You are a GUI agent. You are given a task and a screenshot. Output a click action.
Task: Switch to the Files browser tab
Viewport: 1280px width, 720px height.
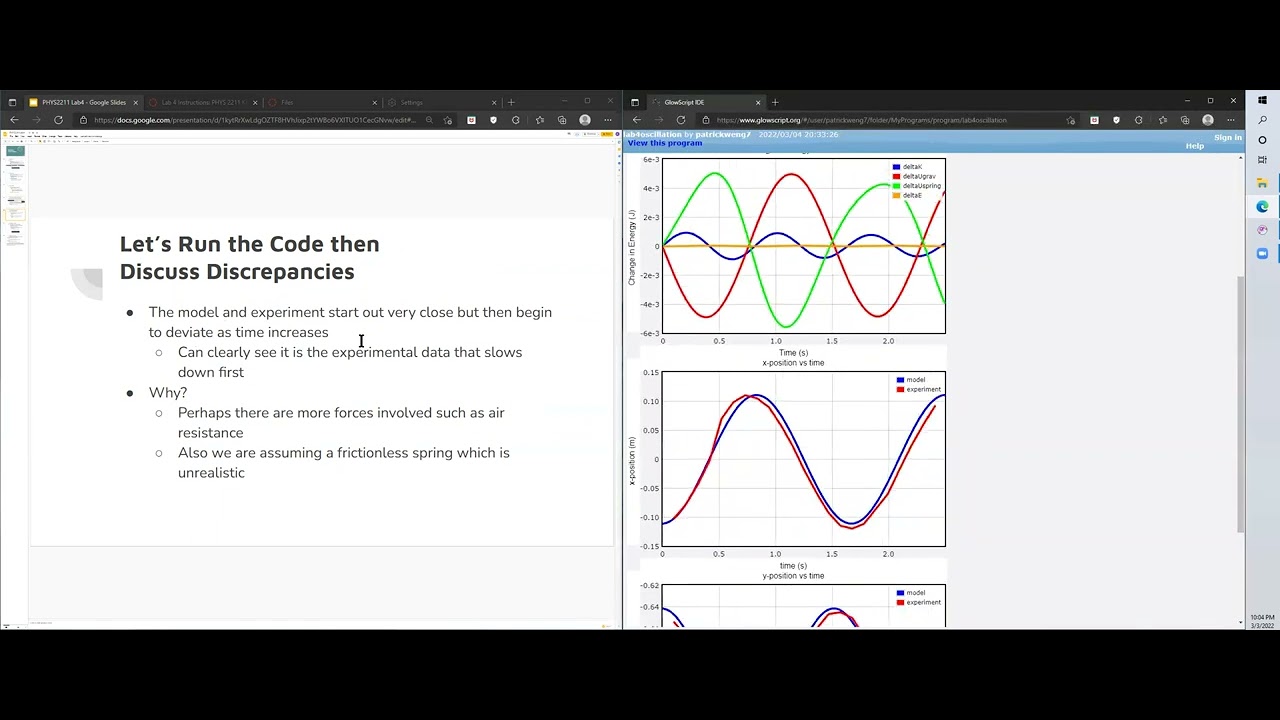click(x=320, y=102)
